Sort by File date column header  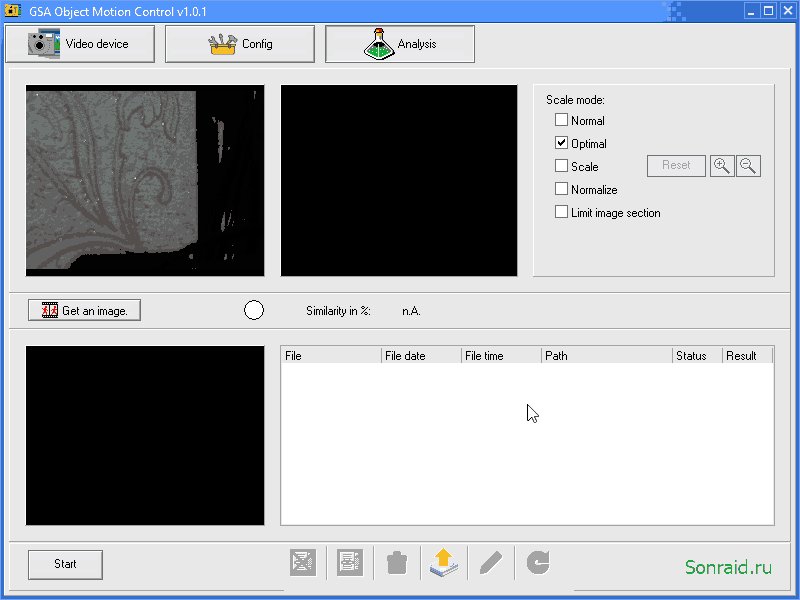(x=421, y=356)
